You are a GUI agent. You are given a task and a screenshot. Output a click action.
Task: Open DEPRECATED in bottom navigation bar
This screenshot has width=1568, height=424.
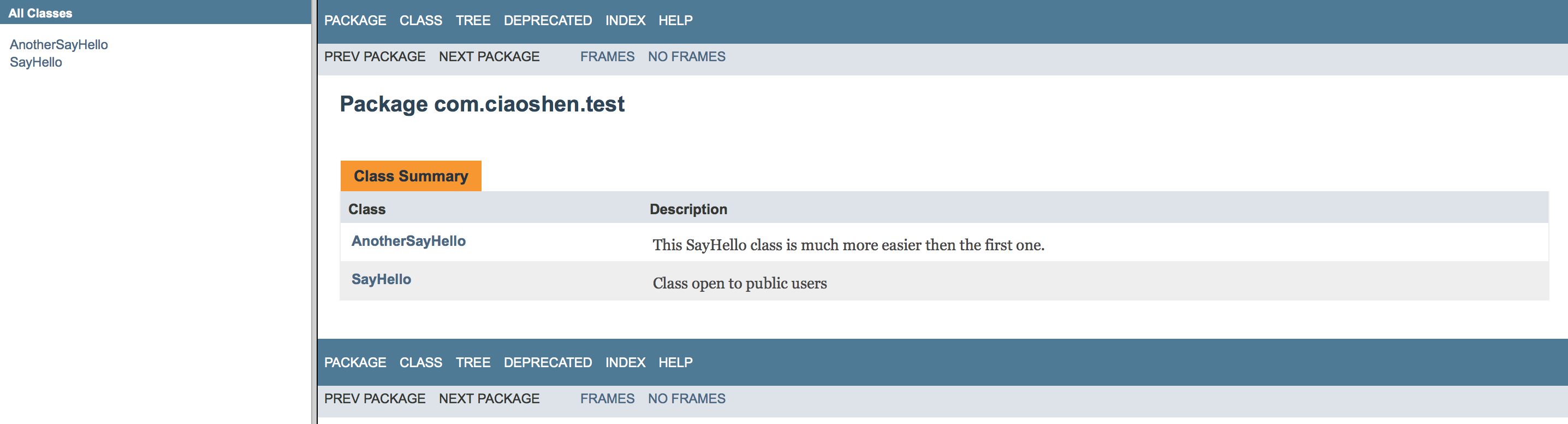point(547,362)
